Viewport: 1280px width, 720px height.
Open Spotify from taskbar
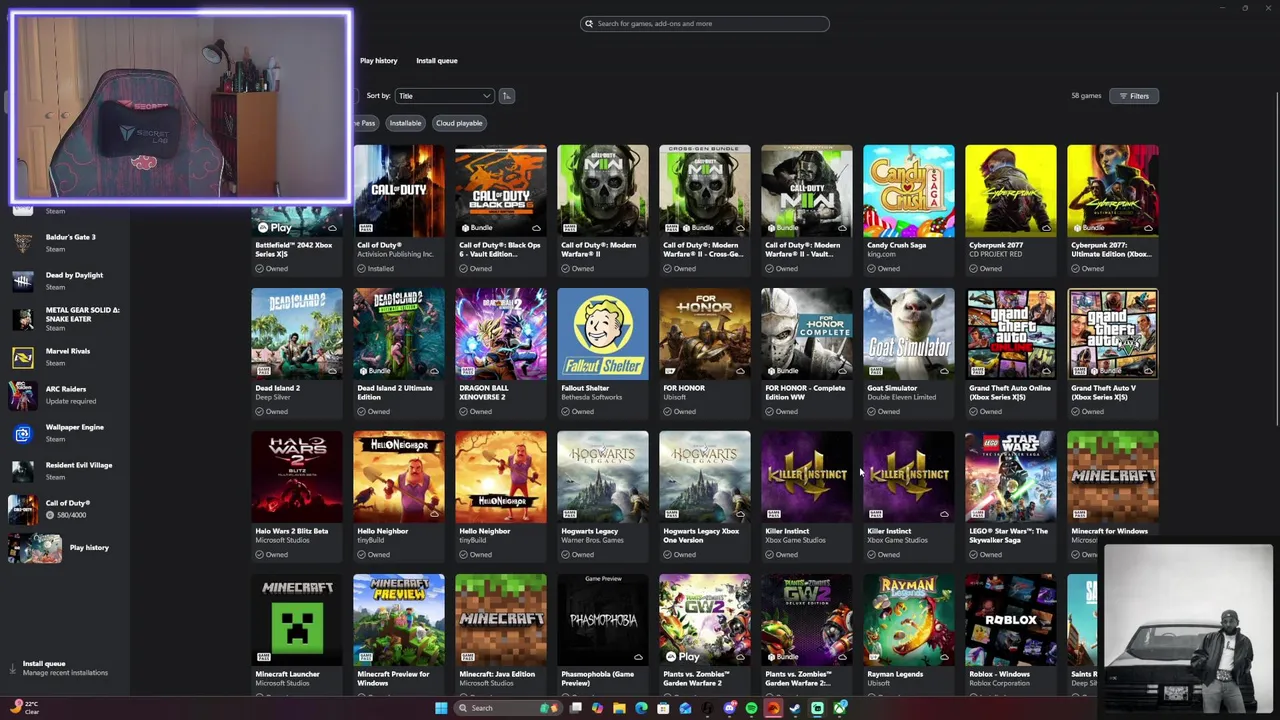pyautogui.click(x=751, y=708)
